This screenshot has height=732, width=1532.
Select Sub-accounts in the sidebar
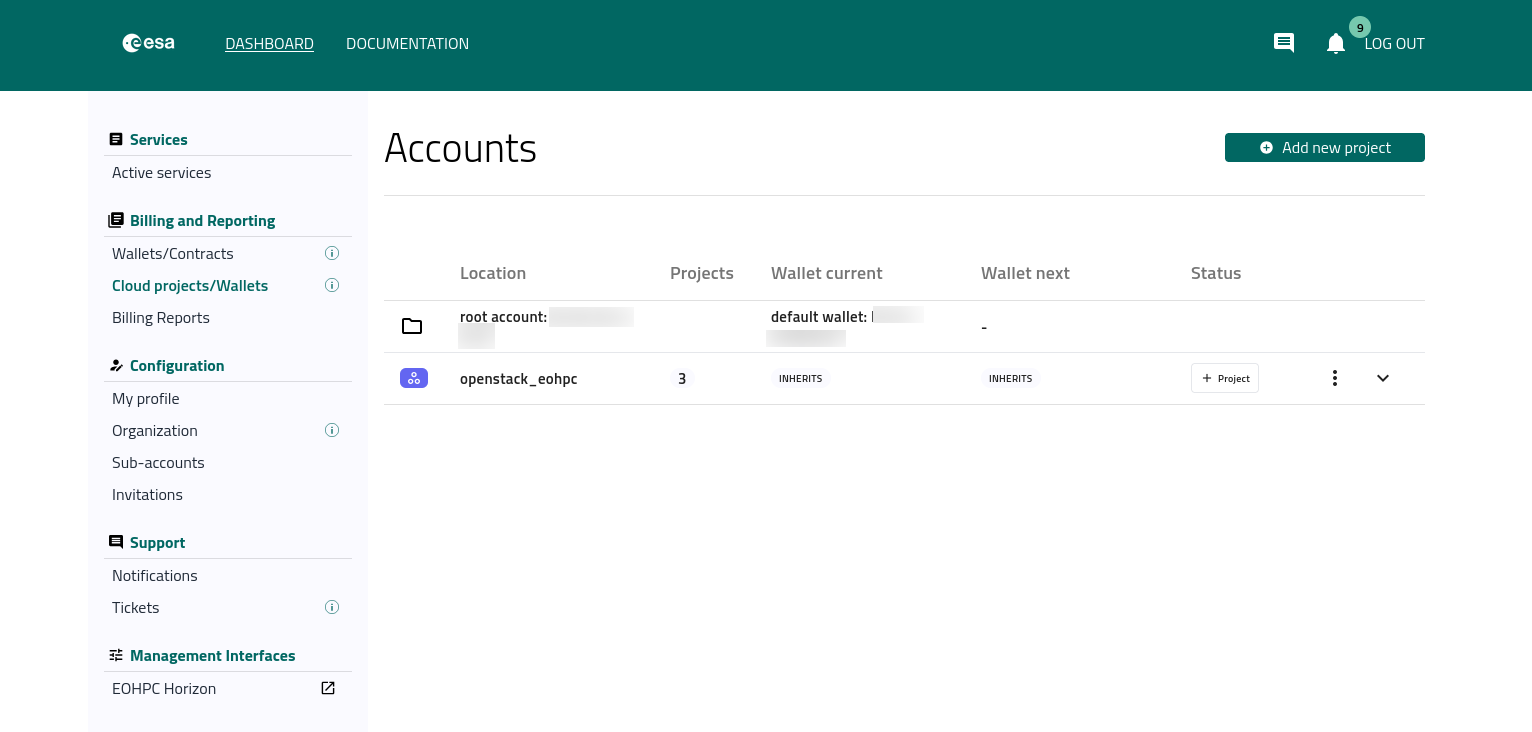[x=158, y=463]
